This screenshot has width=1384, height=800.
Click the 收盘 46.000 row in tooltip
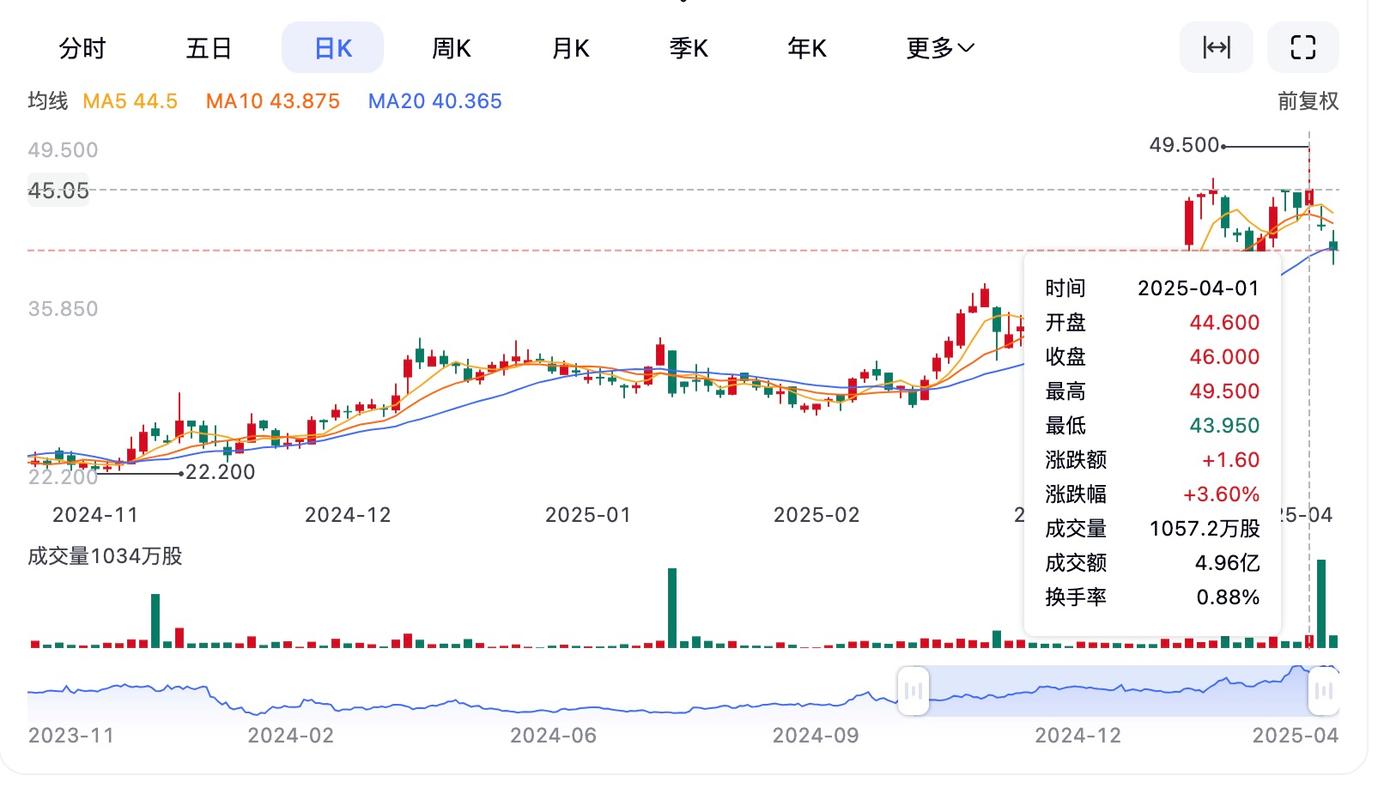(1152, 357)
